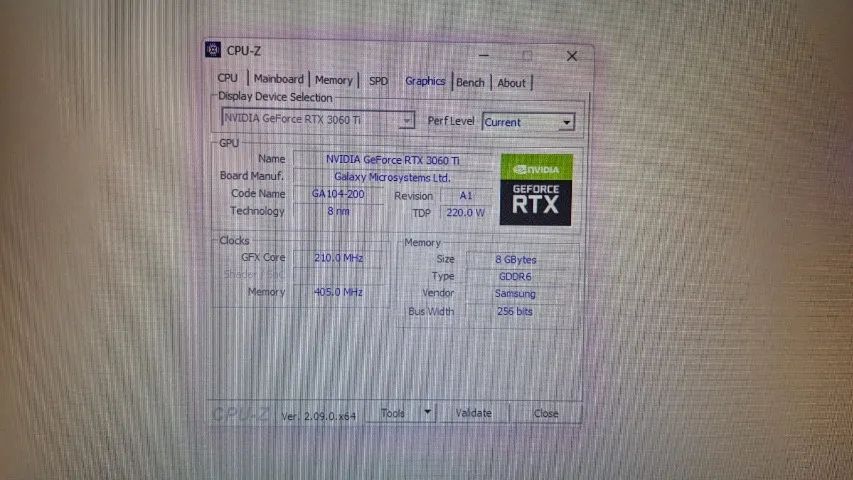This screenshot has width=853, height=480.
Task: Click the A1 revision value
Action: (466, 195)
